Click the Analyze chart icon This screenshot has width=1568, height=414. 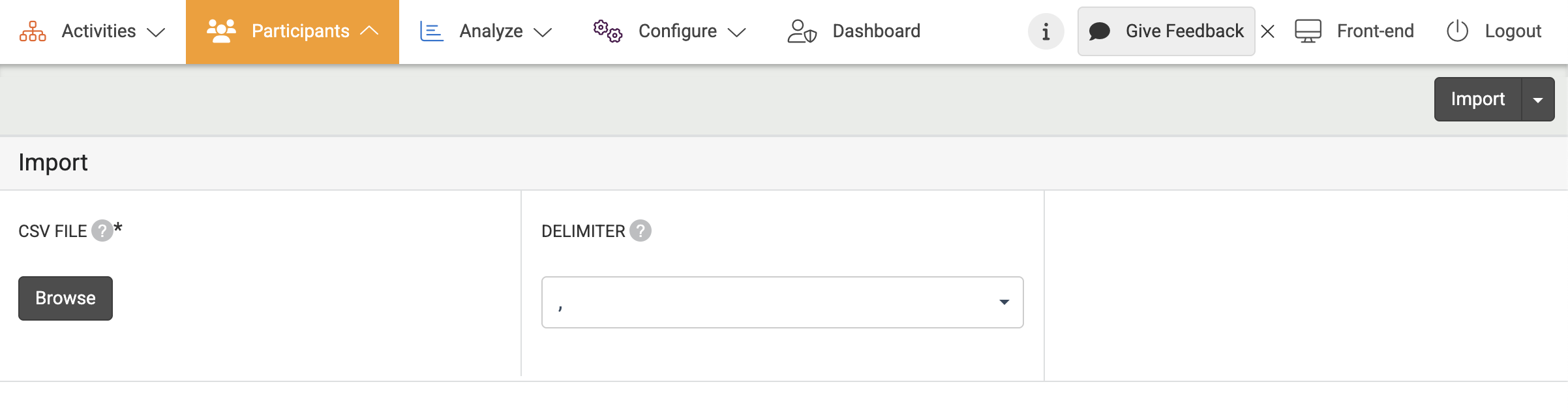pos(431,31)
